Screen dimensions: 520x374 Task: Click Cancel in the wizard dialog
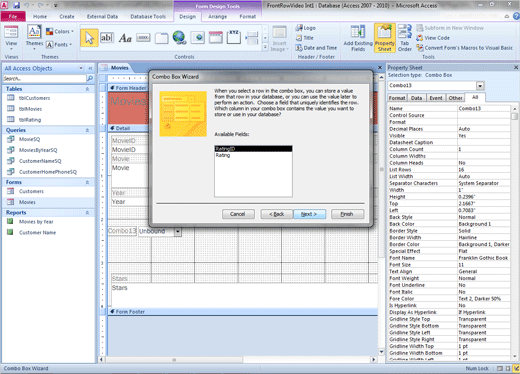click(238, 214)
